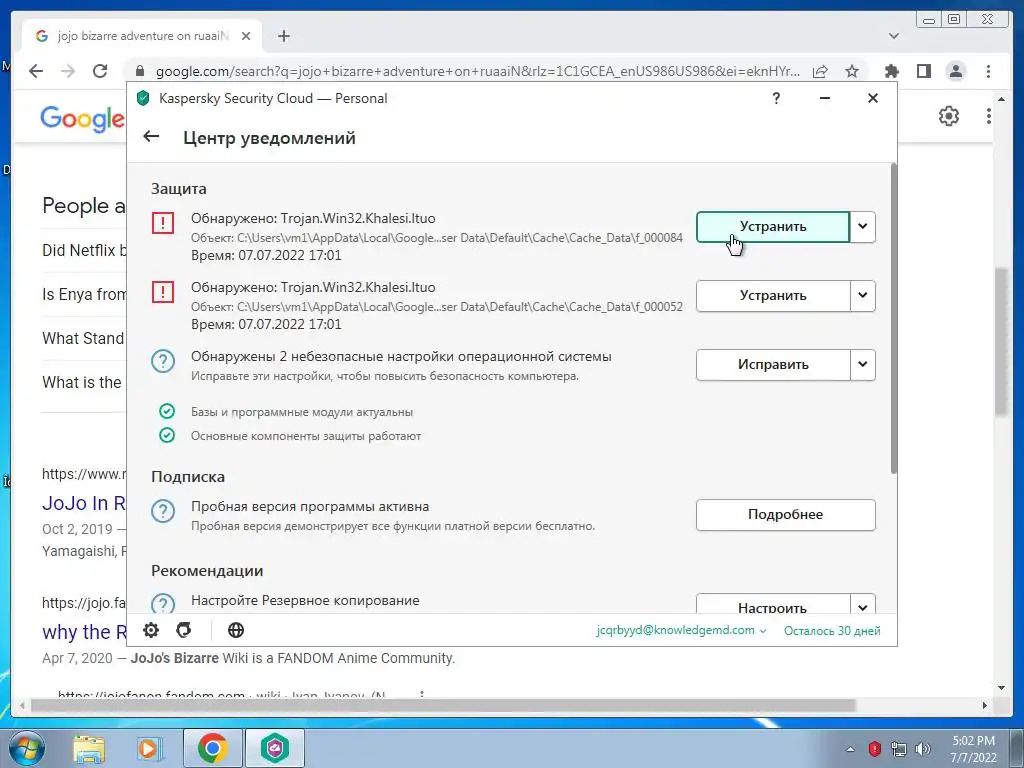Screen dimensions: 1024x768
Task: Click Chrome address bar URL
Action: pyautogui.click(x=477, y=71)
